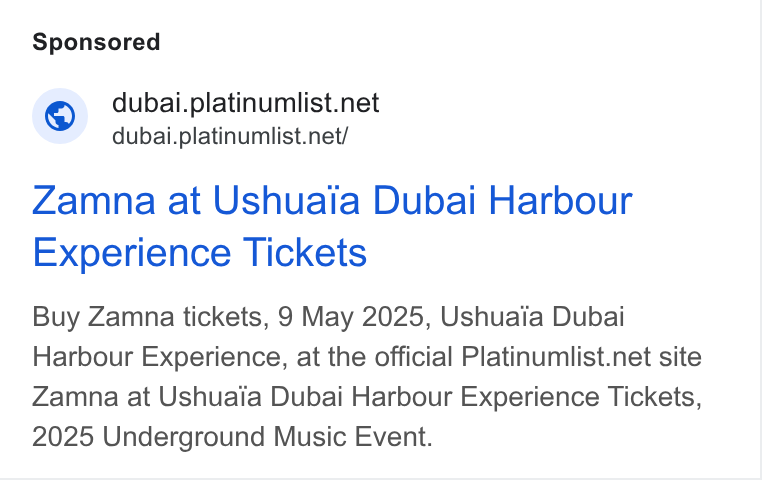This screenshot has height=480, width=762.
Task: Click the word "Zamna" in blue headline
Action: point(94,200)
